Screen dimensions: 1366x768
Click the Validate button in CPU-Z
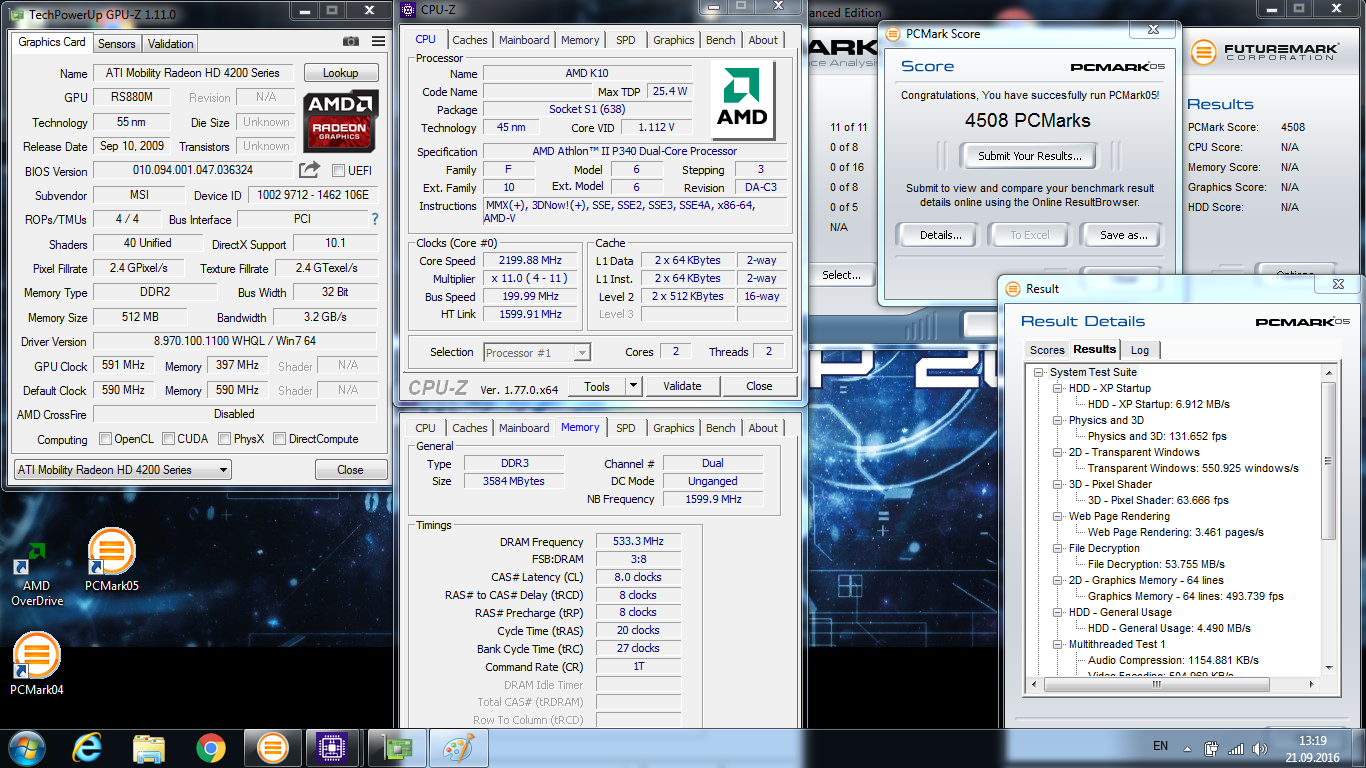click(682, 386)
